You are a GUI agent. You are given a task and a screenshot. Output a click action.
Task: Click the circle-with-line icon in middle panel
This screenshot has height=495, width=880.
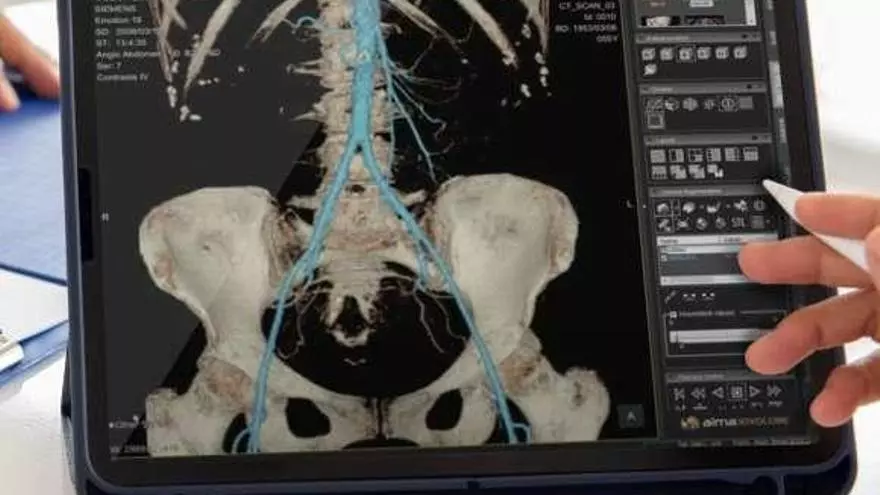point(728,103)
